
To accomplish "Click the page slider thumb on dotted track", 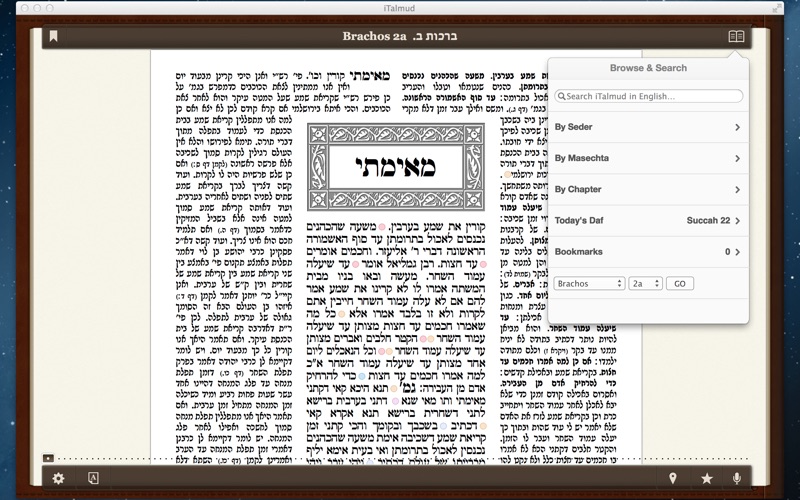I will pos(48,458).
